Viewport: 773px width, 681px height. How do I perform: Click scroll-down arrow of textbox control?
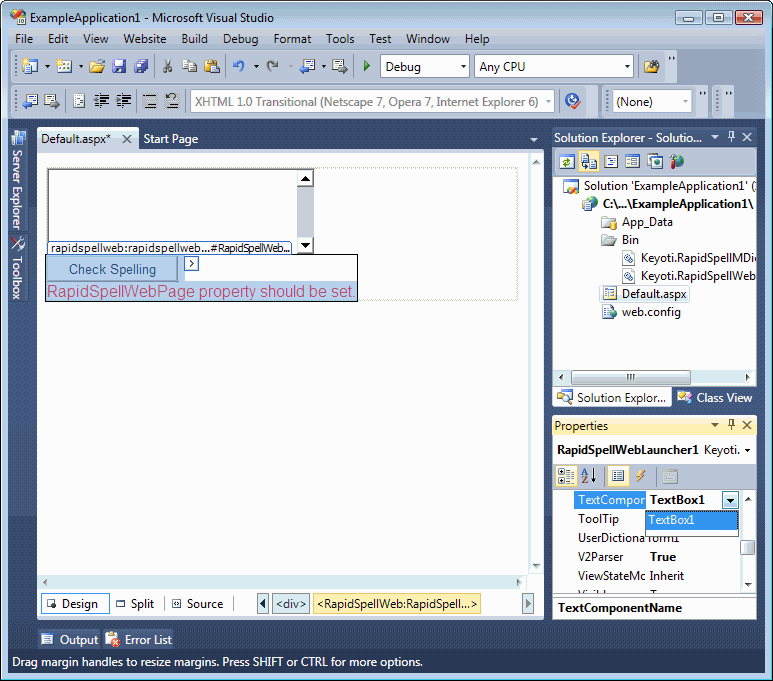coord(305,245)
